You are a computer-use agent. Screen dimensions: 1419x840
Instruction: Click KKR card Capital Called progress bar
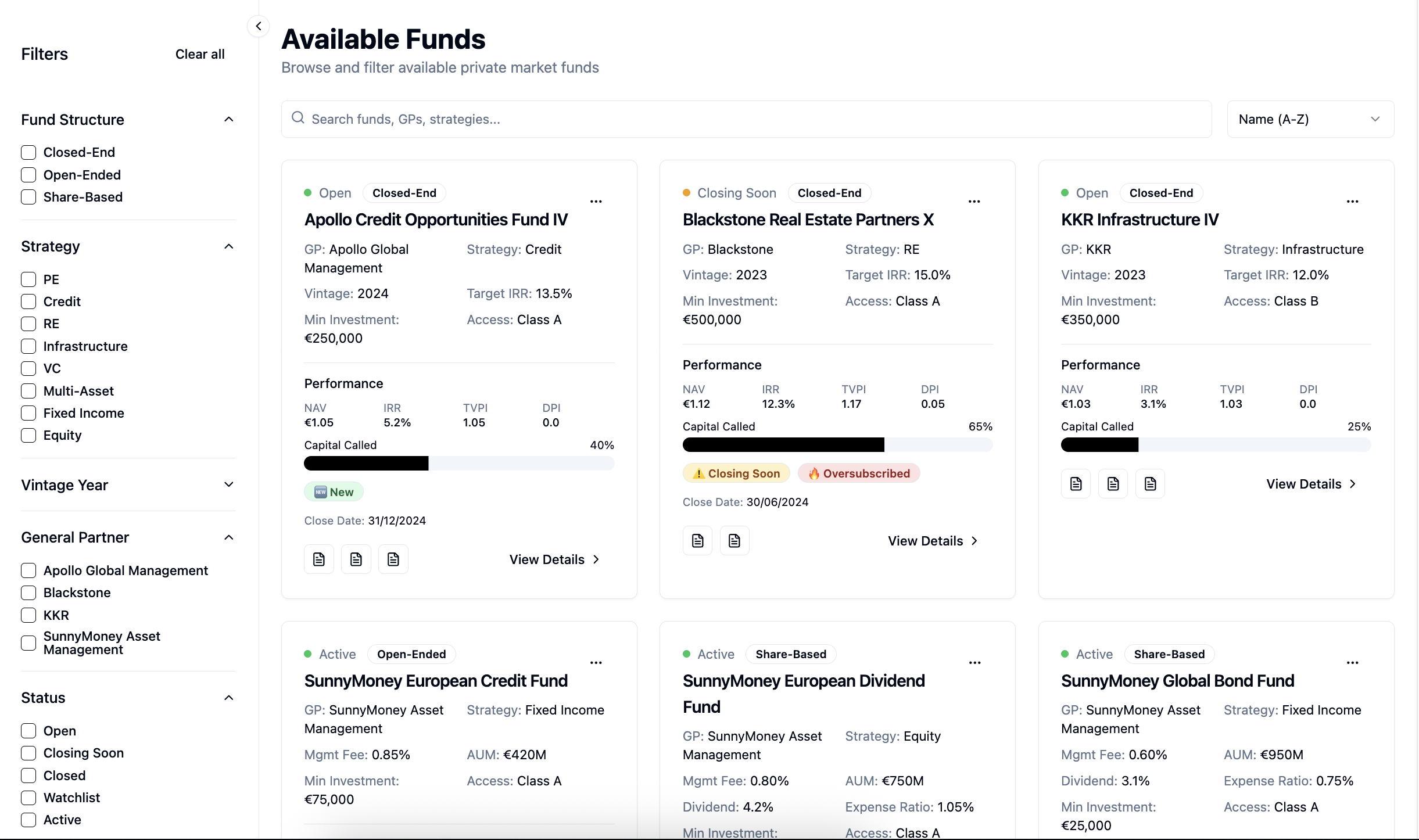[x=1216, y=444]
